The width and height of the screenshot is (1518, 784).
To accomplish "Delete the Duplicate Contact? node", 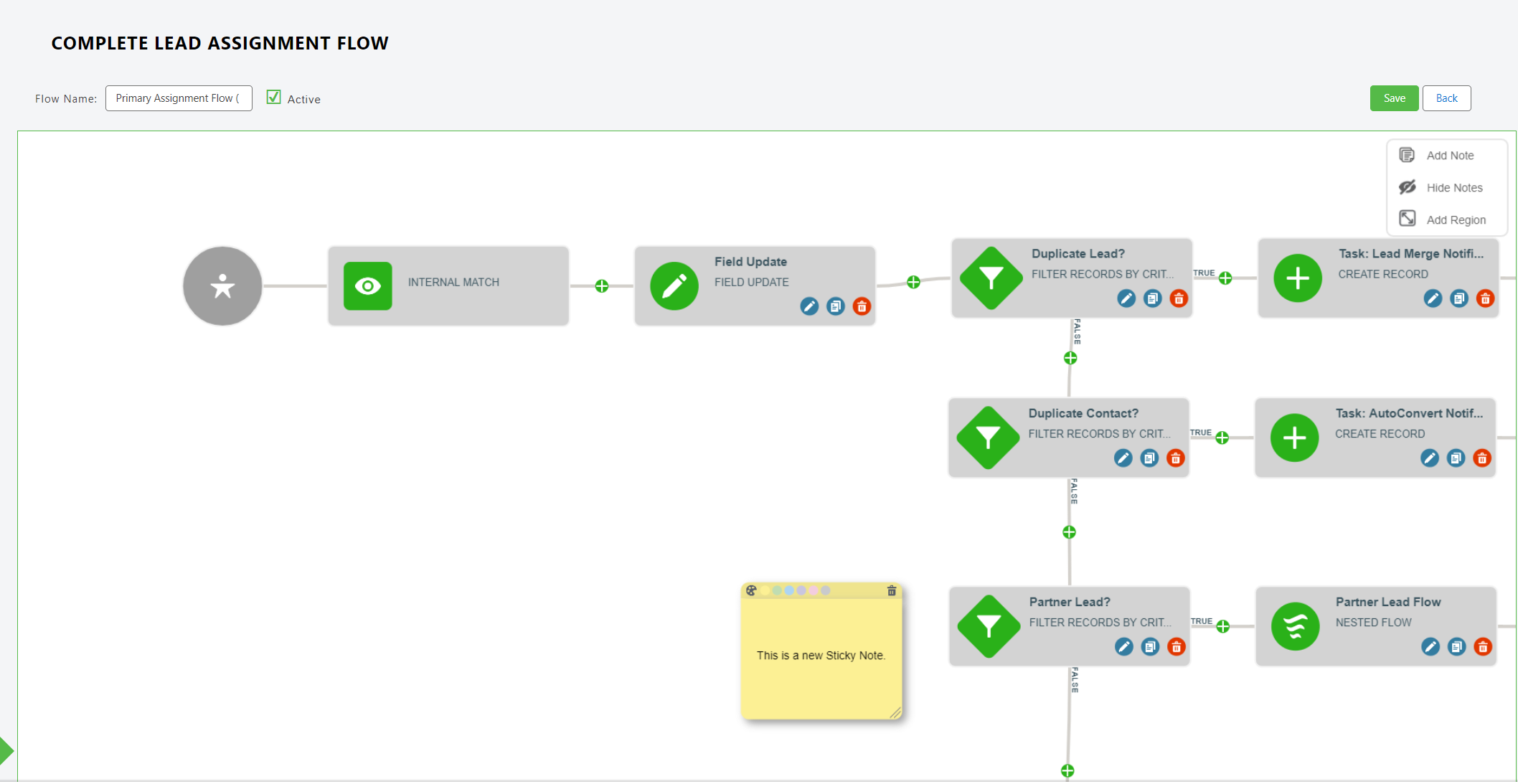I will point(1176,458).
